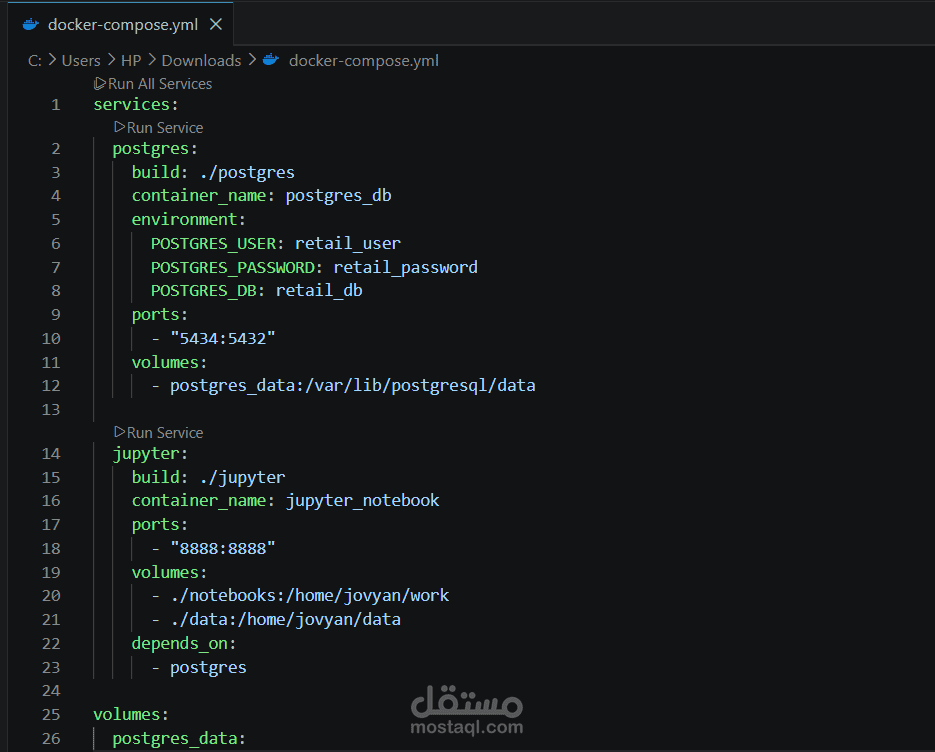This screenshot has height=752, width=935.
Task: Select the docker-compose.yml editor tab
Action: (x=120, y=24)
